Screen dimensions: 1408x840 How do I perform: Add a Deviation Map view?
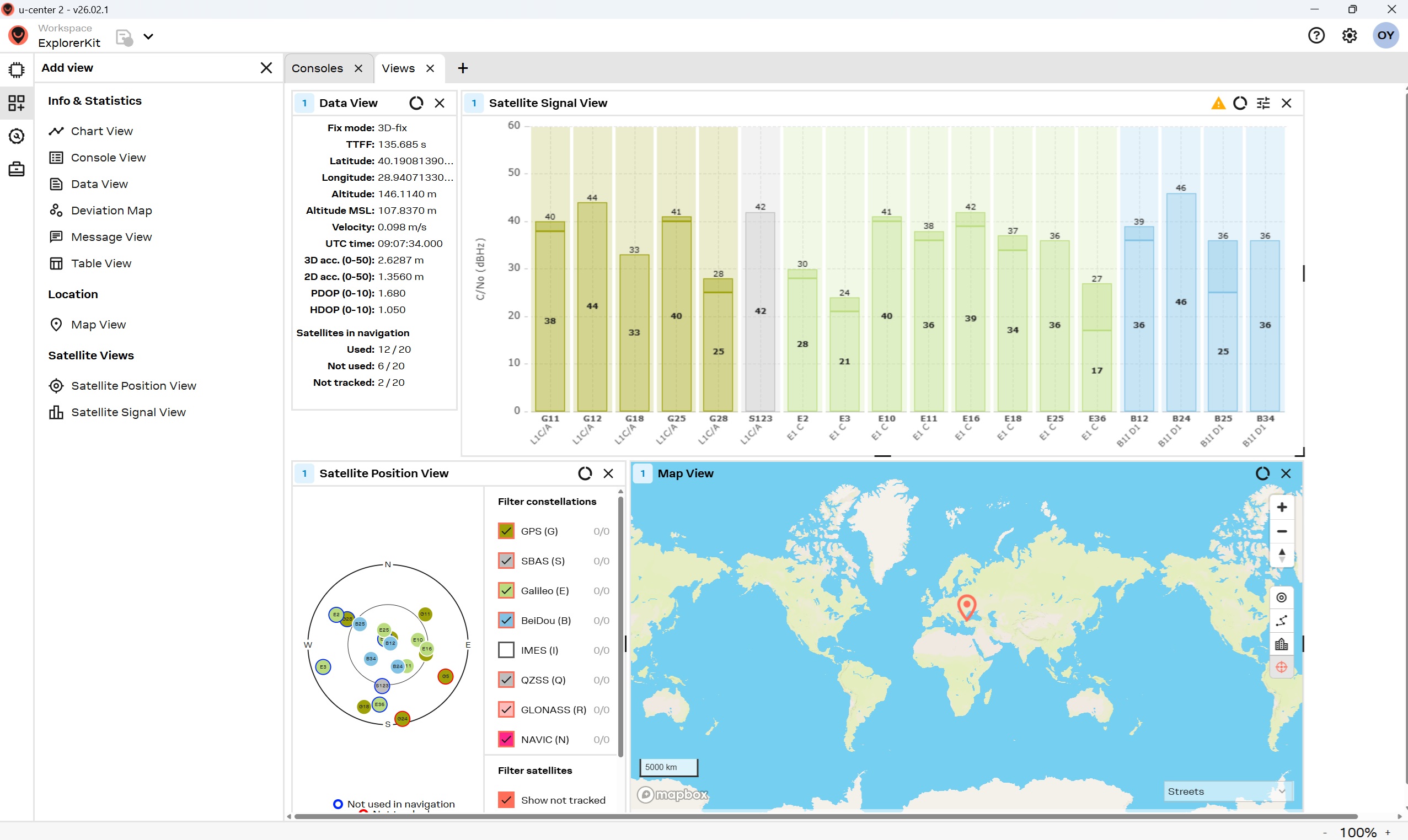(111, 211)
